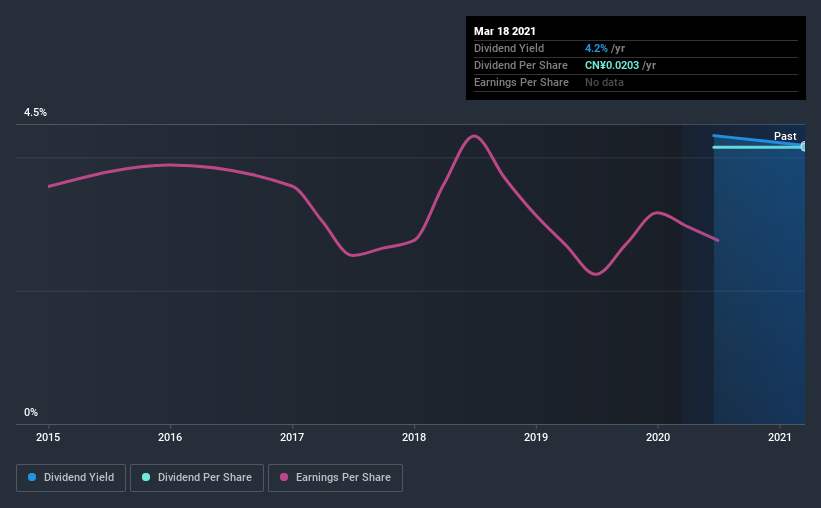Screen dimensions: 821x508
Task: Select the 2020 tick on the x-axis
Action: [x=658, y=437]
